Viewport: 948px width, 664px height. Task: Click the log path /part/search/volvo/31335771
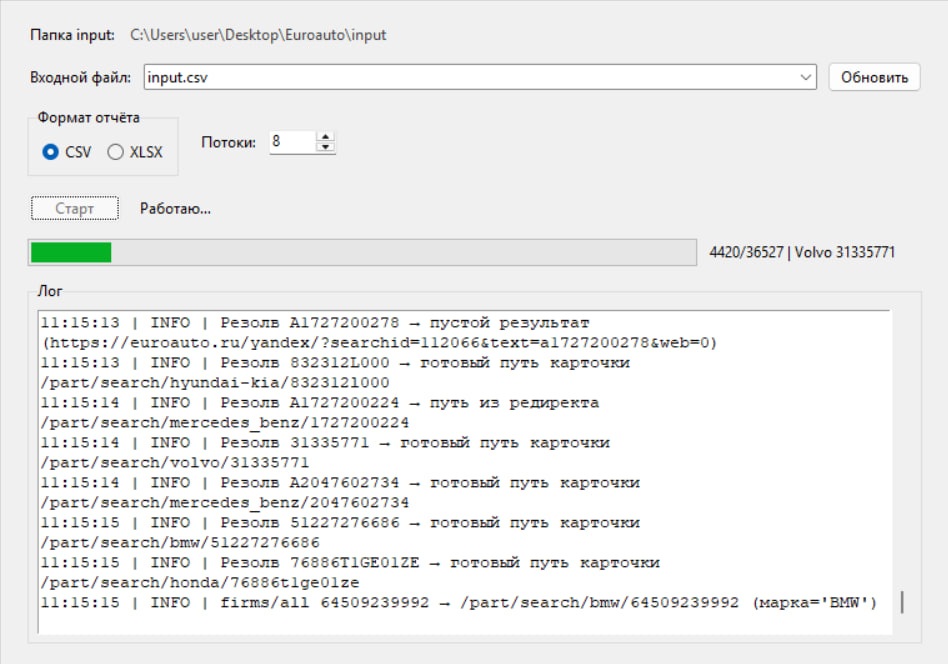(175, 463)
